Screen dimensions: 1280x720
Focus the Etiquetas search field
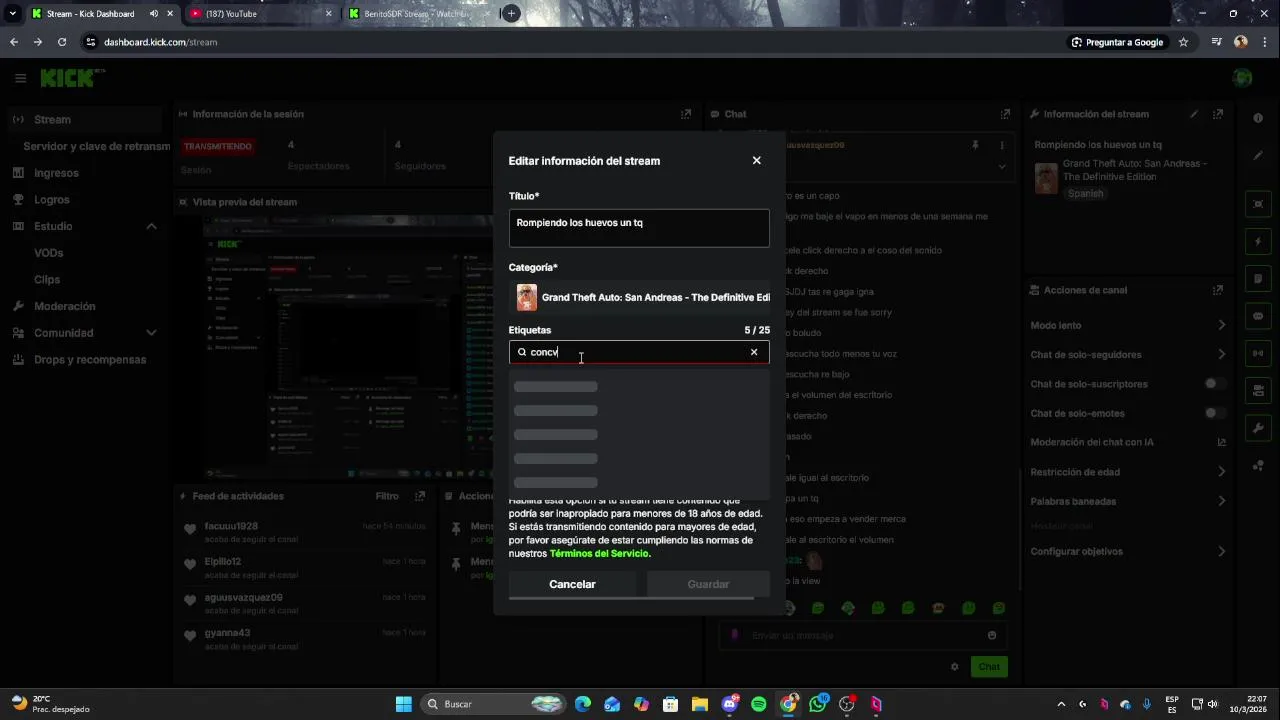coord(639,352)
